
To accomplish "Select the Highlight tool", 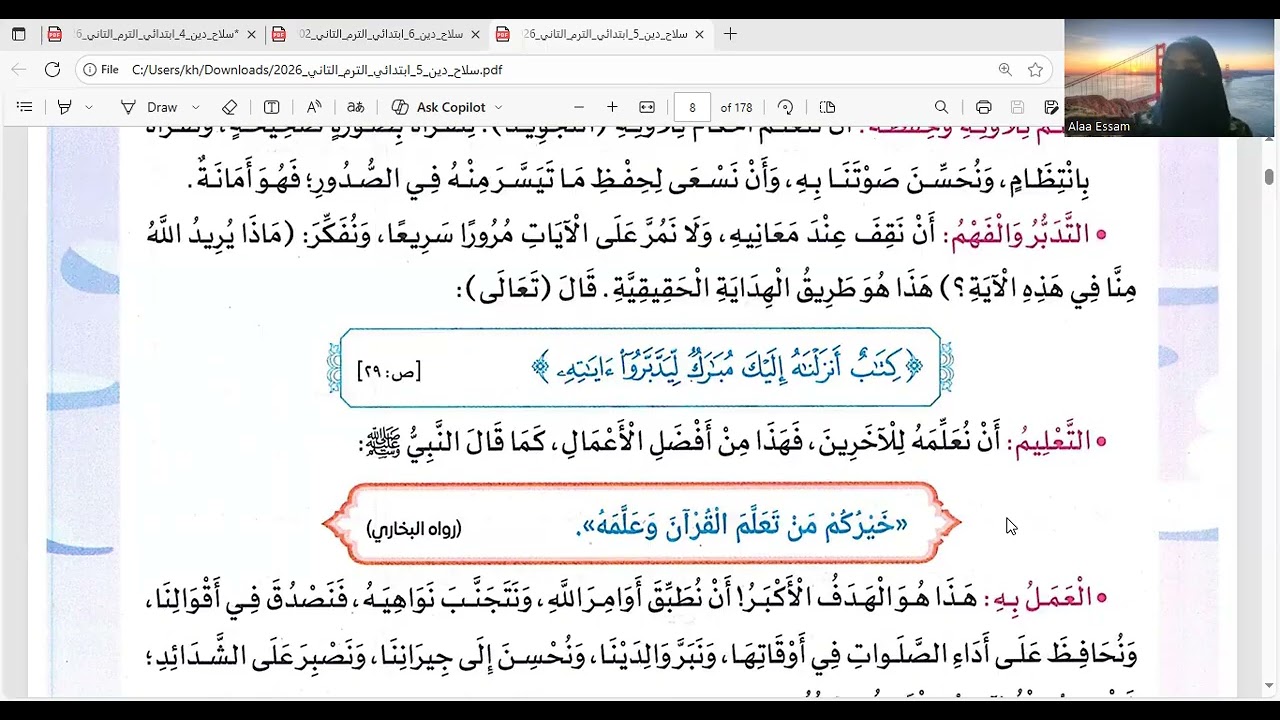I will click(65, 107).
